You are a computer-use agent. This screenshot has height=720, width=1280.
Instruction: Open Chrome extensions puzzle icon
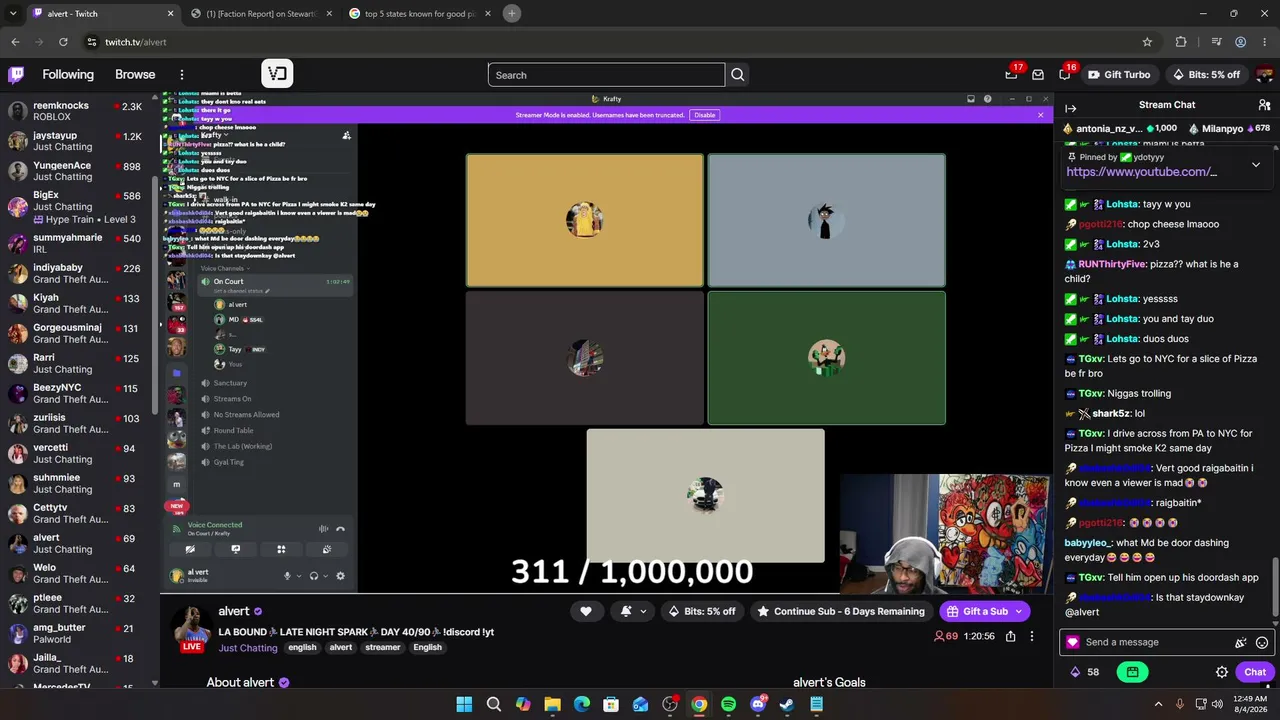[x=1181, y=42]
